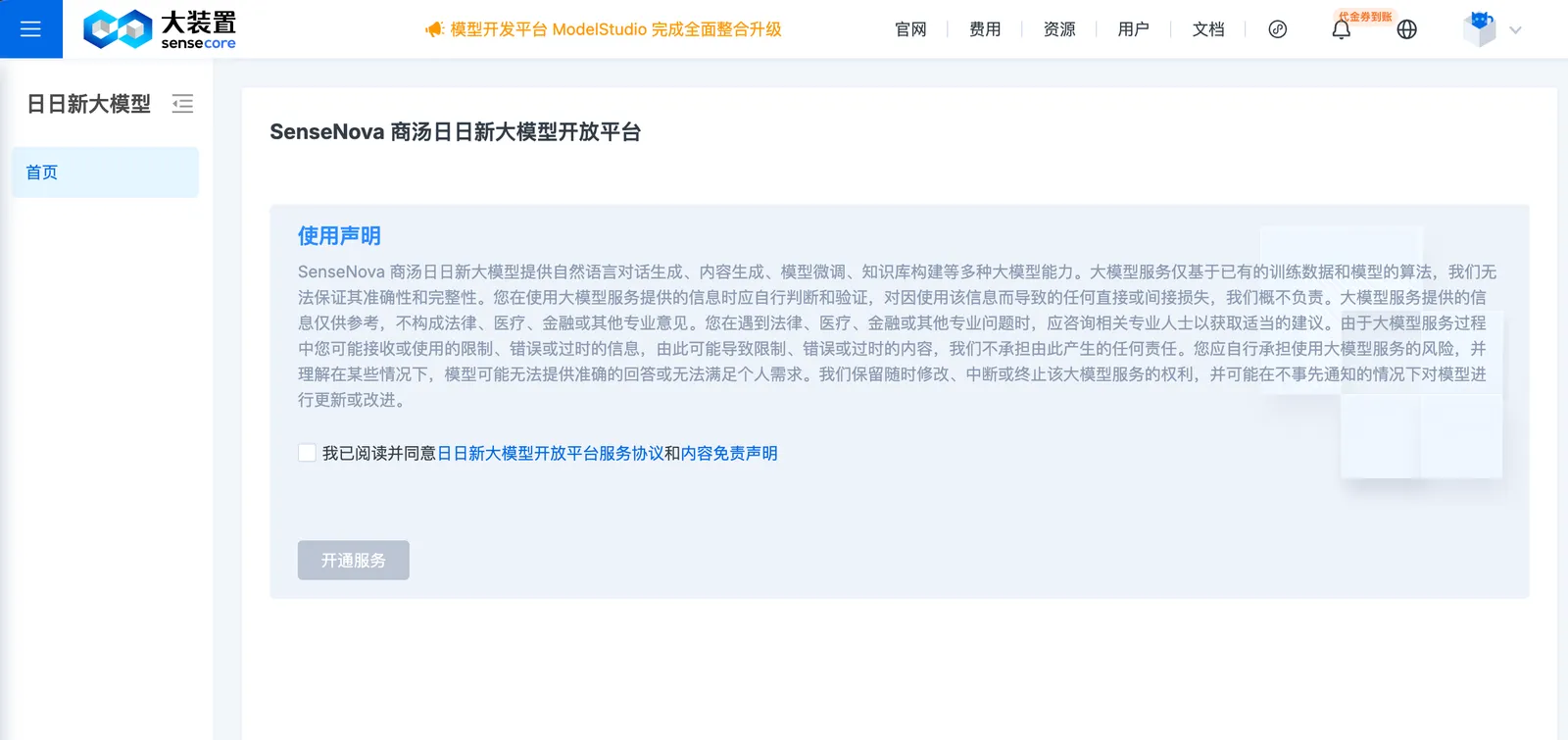Check the agreement checkbox
The width and height of the screenshot is (1568, 740).
[307, 453]
